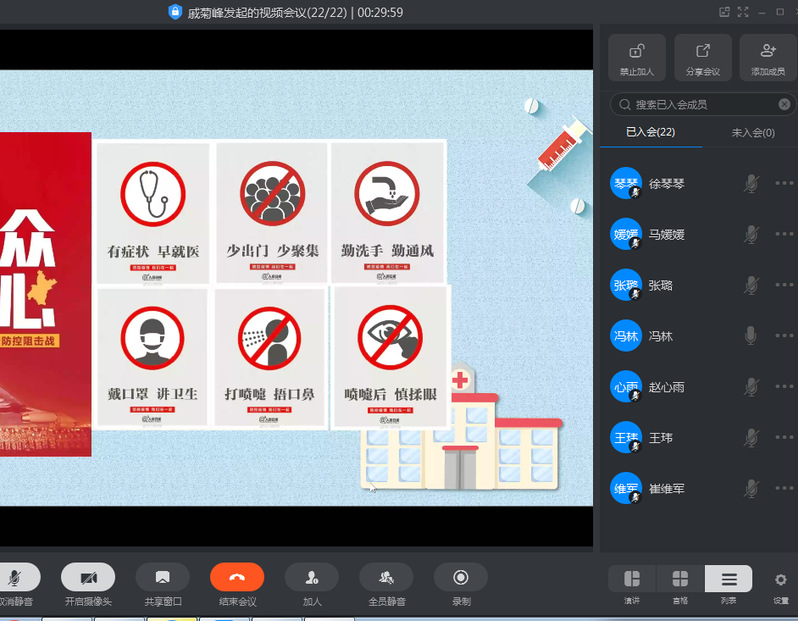Start recording with 录制 icon

[461, 577]
